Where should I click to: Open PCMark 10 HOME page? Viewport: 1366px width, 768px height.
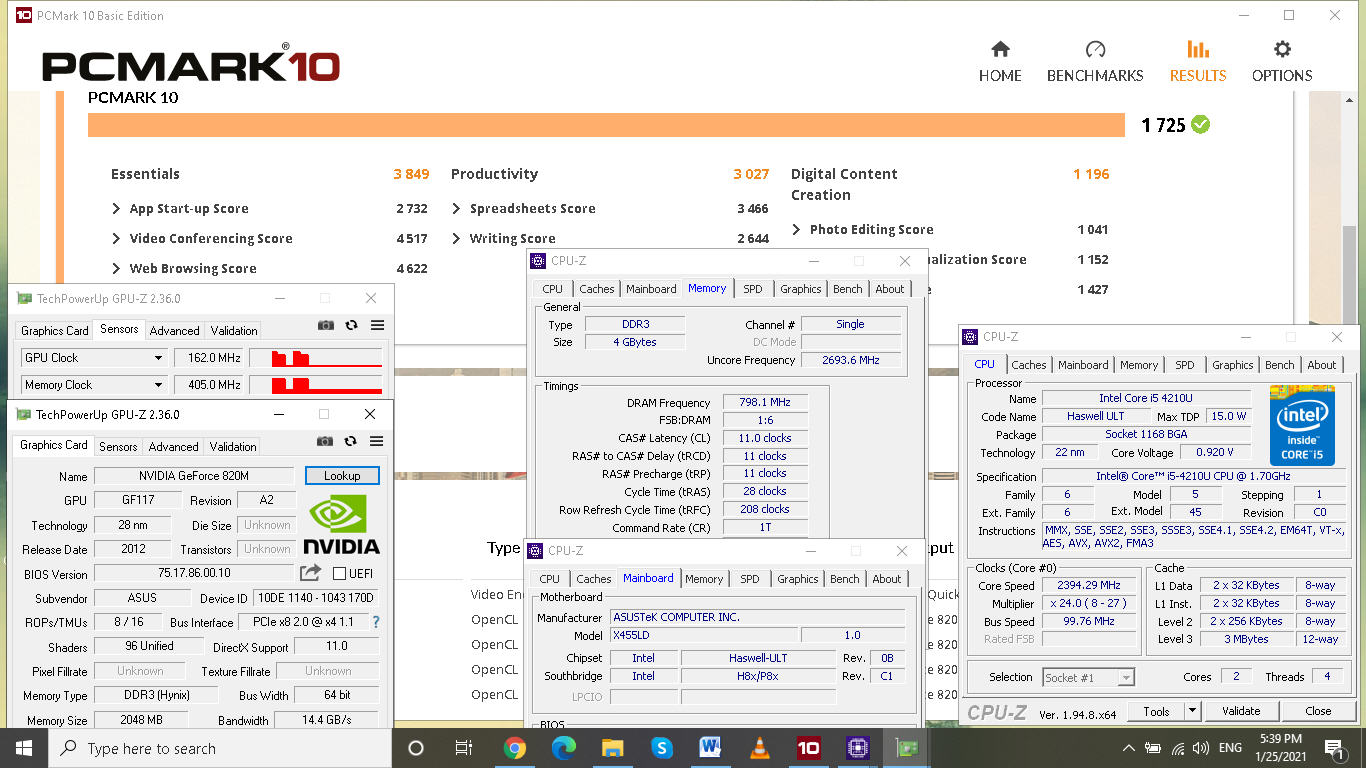click(x=1000, y=62)
